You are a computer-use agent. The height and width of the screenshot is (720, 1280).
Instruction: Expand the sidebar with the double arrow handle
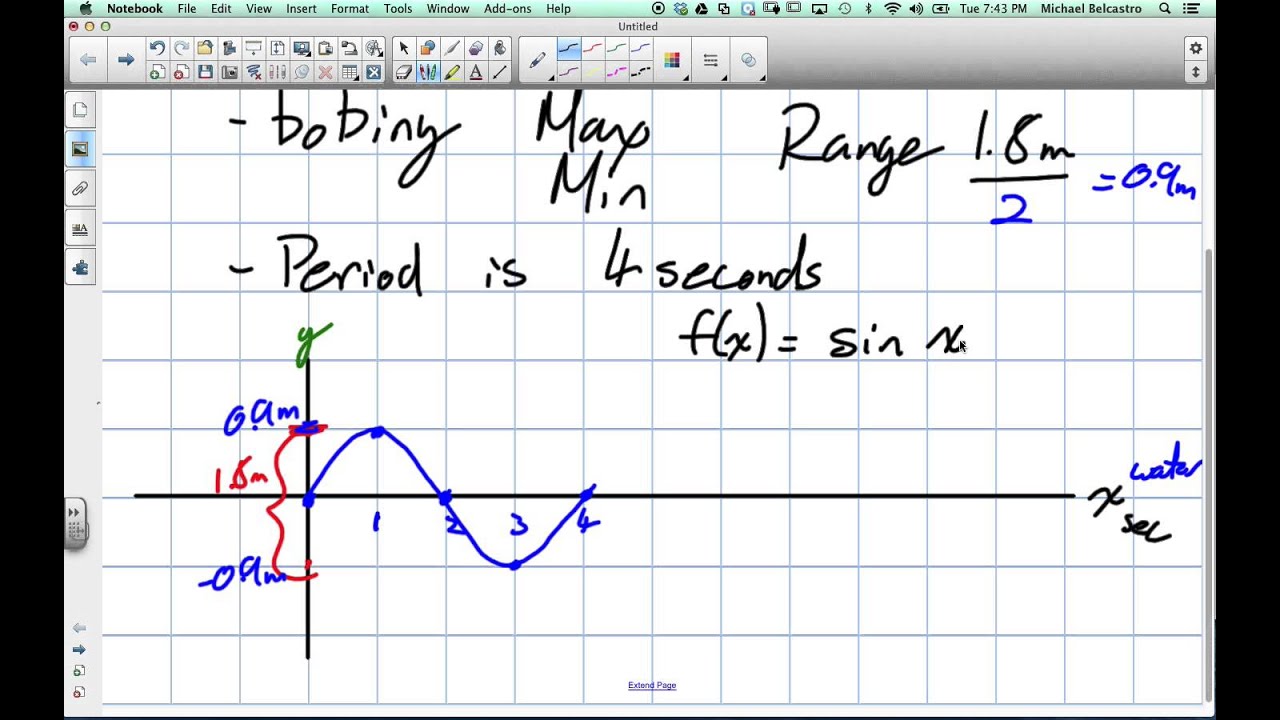pos(75,521)
